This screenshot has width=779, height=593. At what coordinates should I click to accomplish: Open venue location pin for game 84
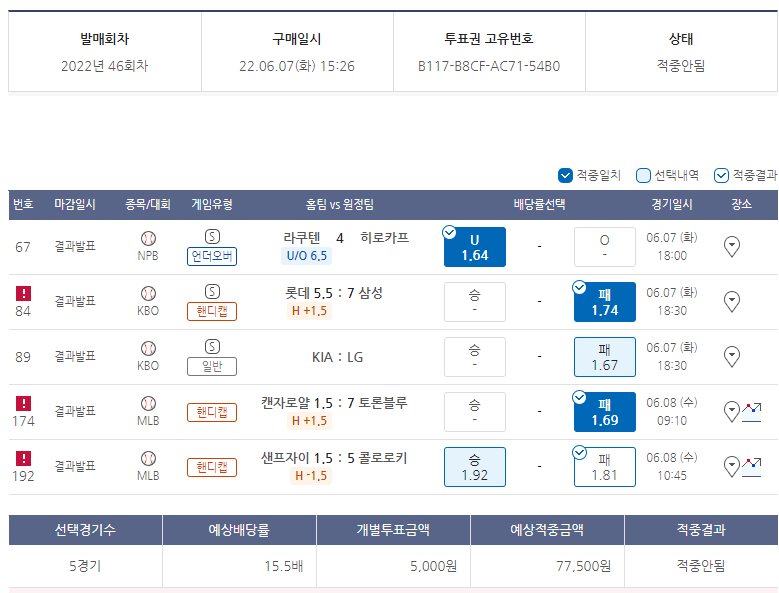[732, 301]
